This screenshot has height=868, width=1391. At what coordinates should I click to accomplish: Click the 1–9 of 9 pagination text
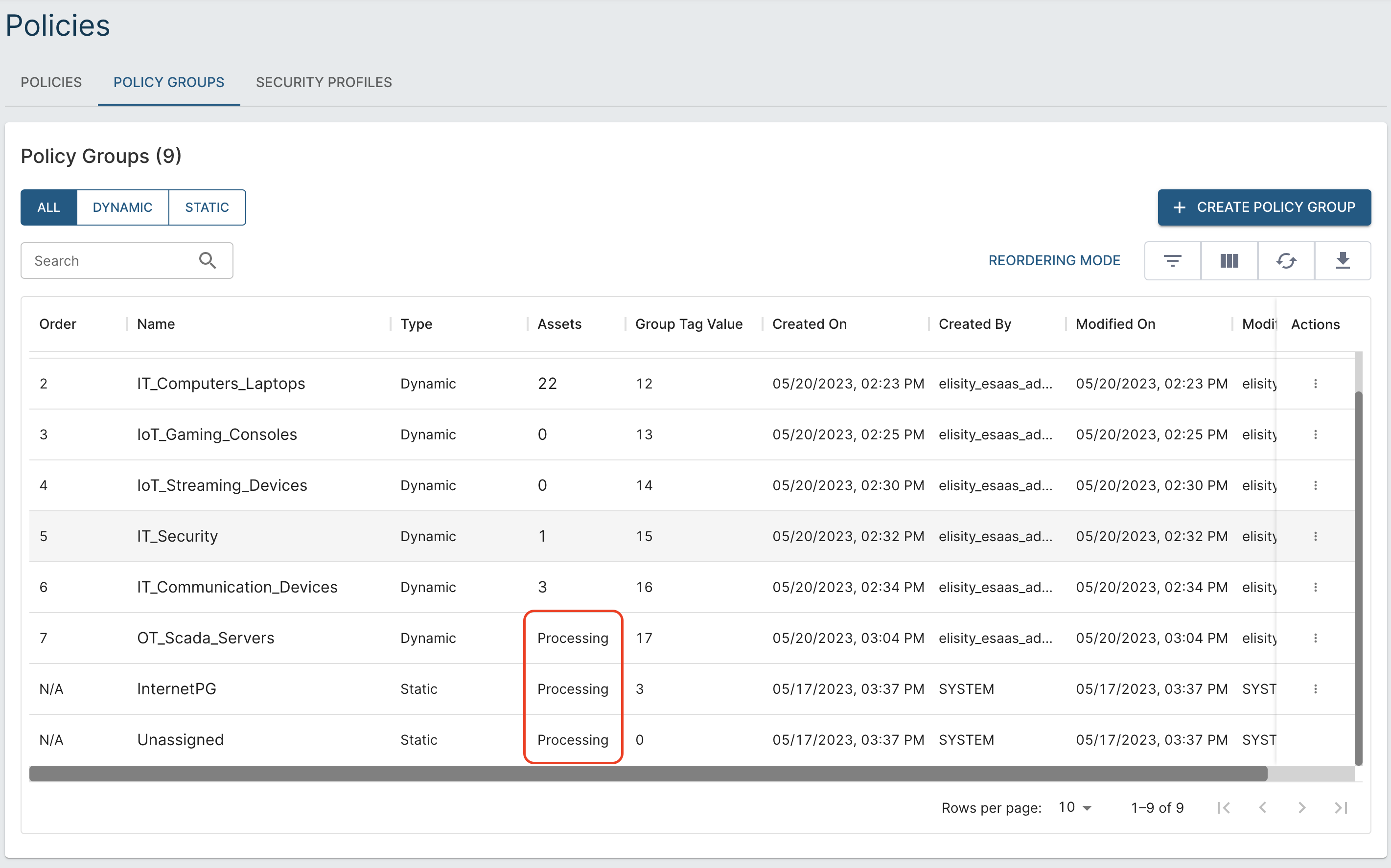tap(1158, 808)
